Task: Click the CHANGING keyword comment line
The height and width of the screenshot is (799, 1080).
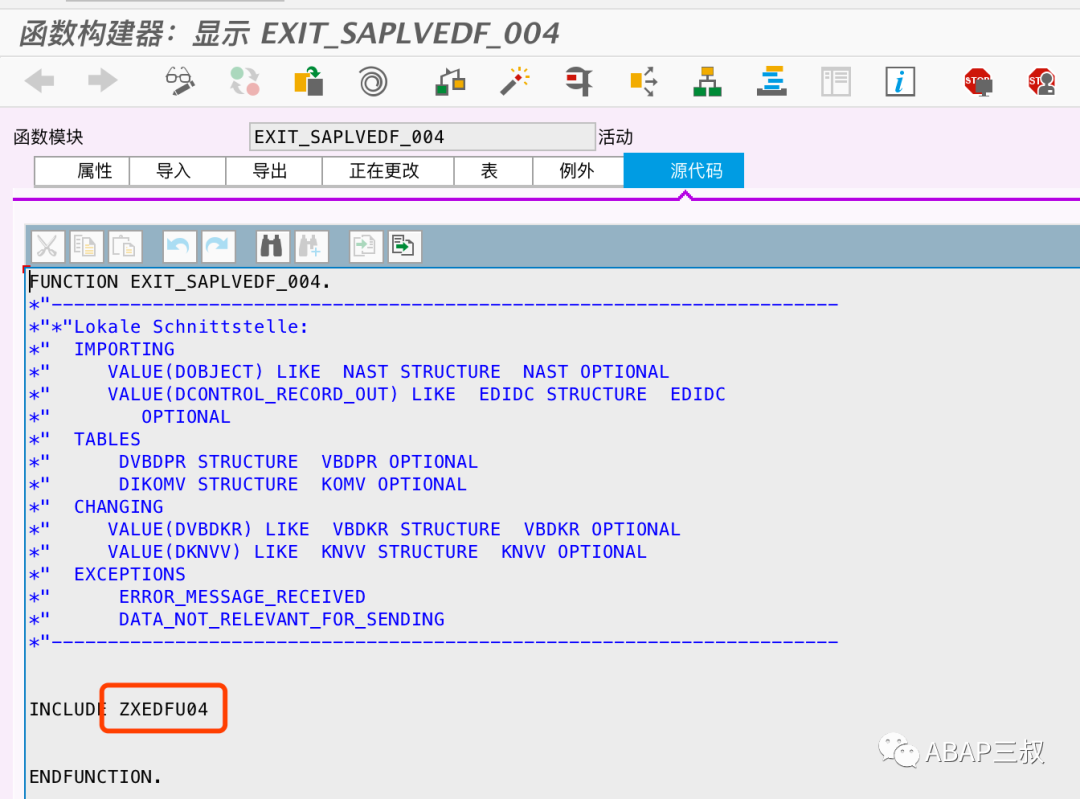Action: [96, 507]
